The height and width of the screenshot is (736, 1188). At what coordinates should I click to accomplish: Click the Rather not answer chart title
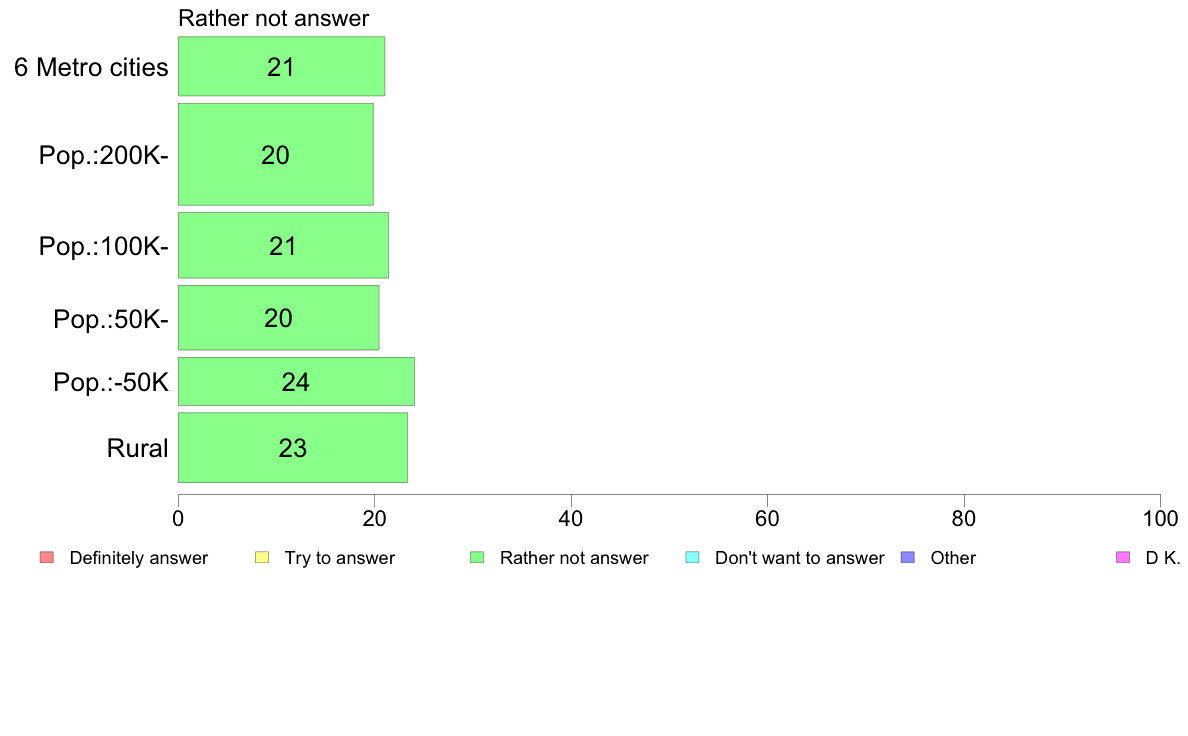(274, 18)
